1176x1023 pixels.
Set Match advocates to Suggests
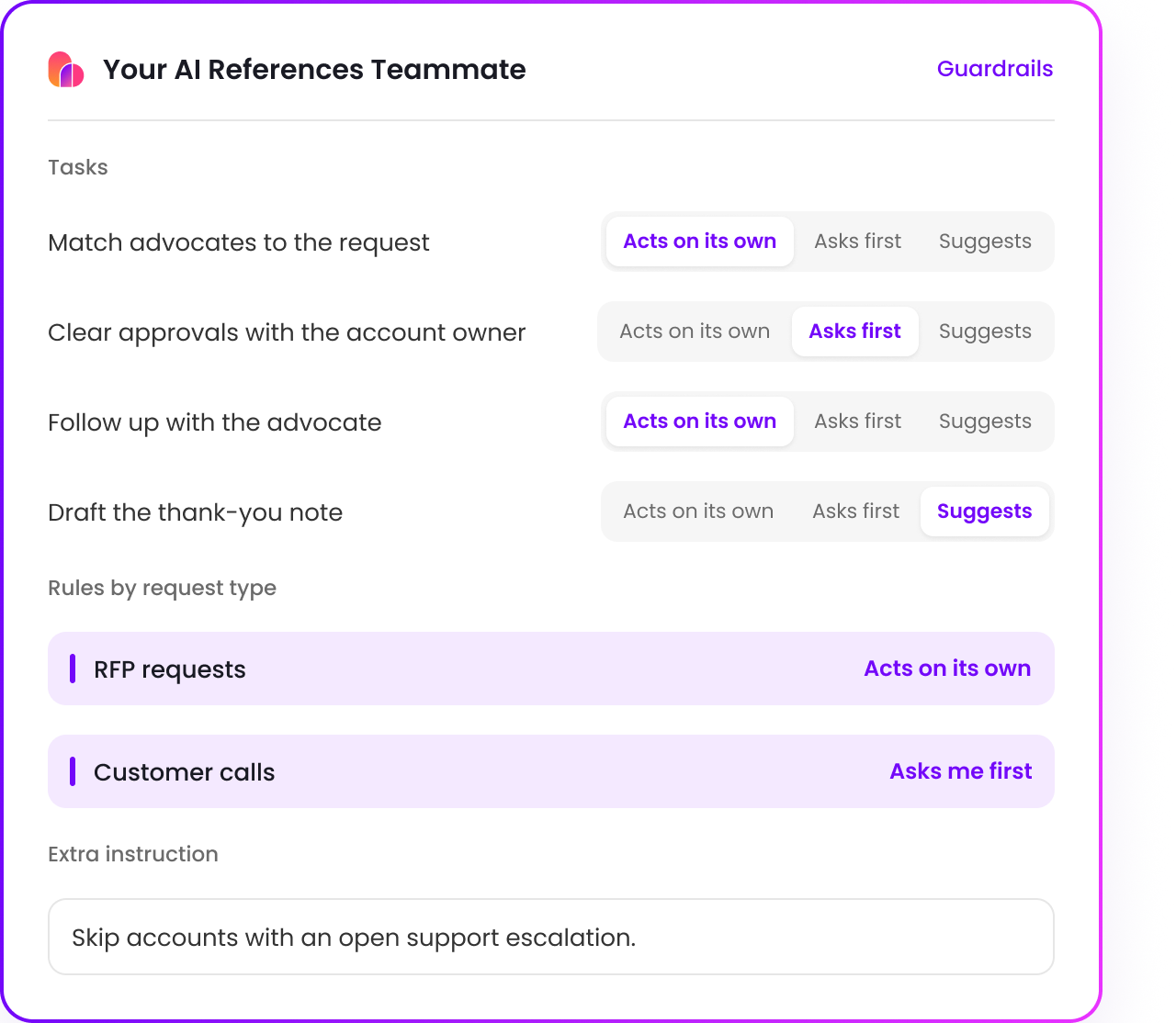pyautogui.click(x=985, y=242)
